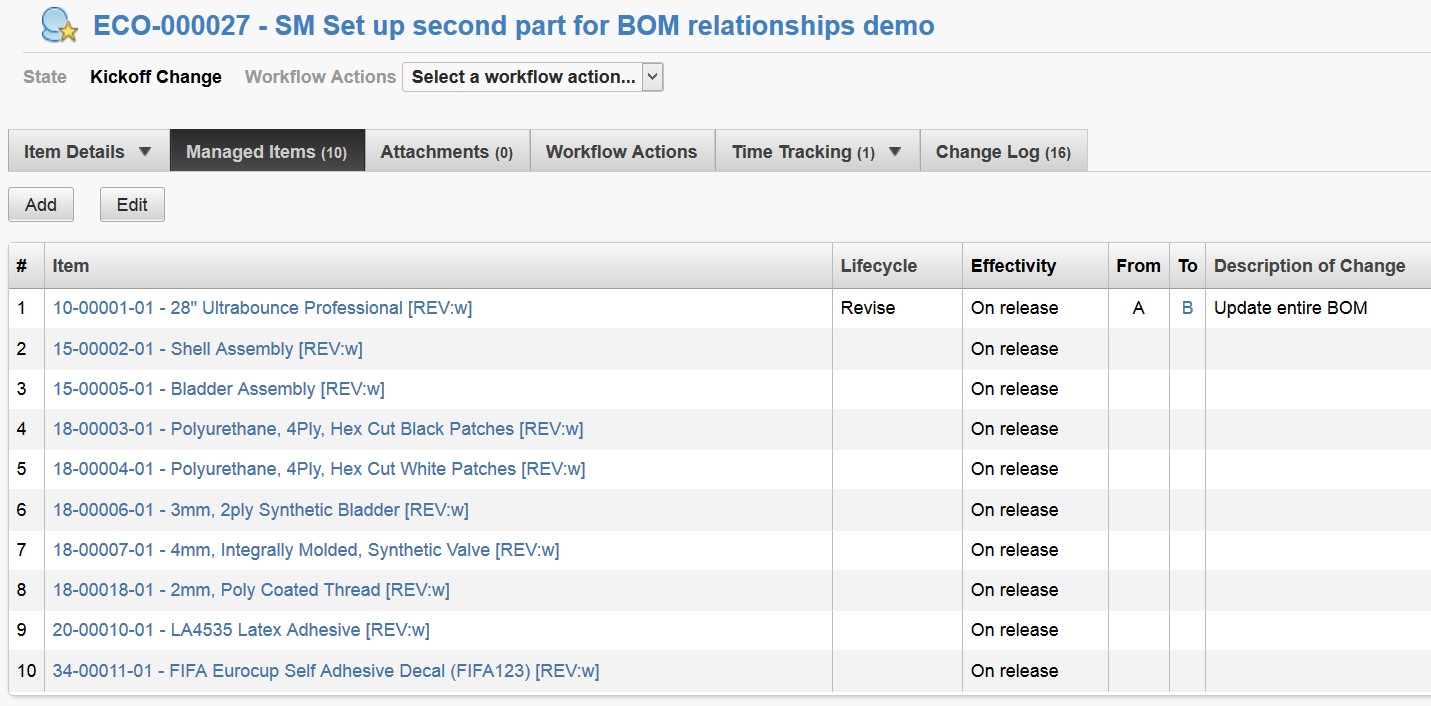Open the FIFA Eurocup Self Adhesive Decal link
Viewport: 1431px width, 706px height.
pyautogui.click(x=326, y=670)
